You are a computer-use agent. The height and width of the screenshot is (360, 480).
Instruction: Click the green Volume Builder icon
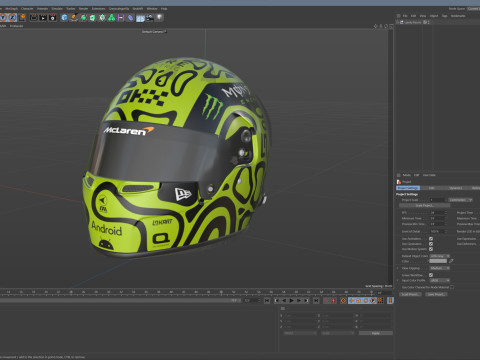click(x=111, y=17)
